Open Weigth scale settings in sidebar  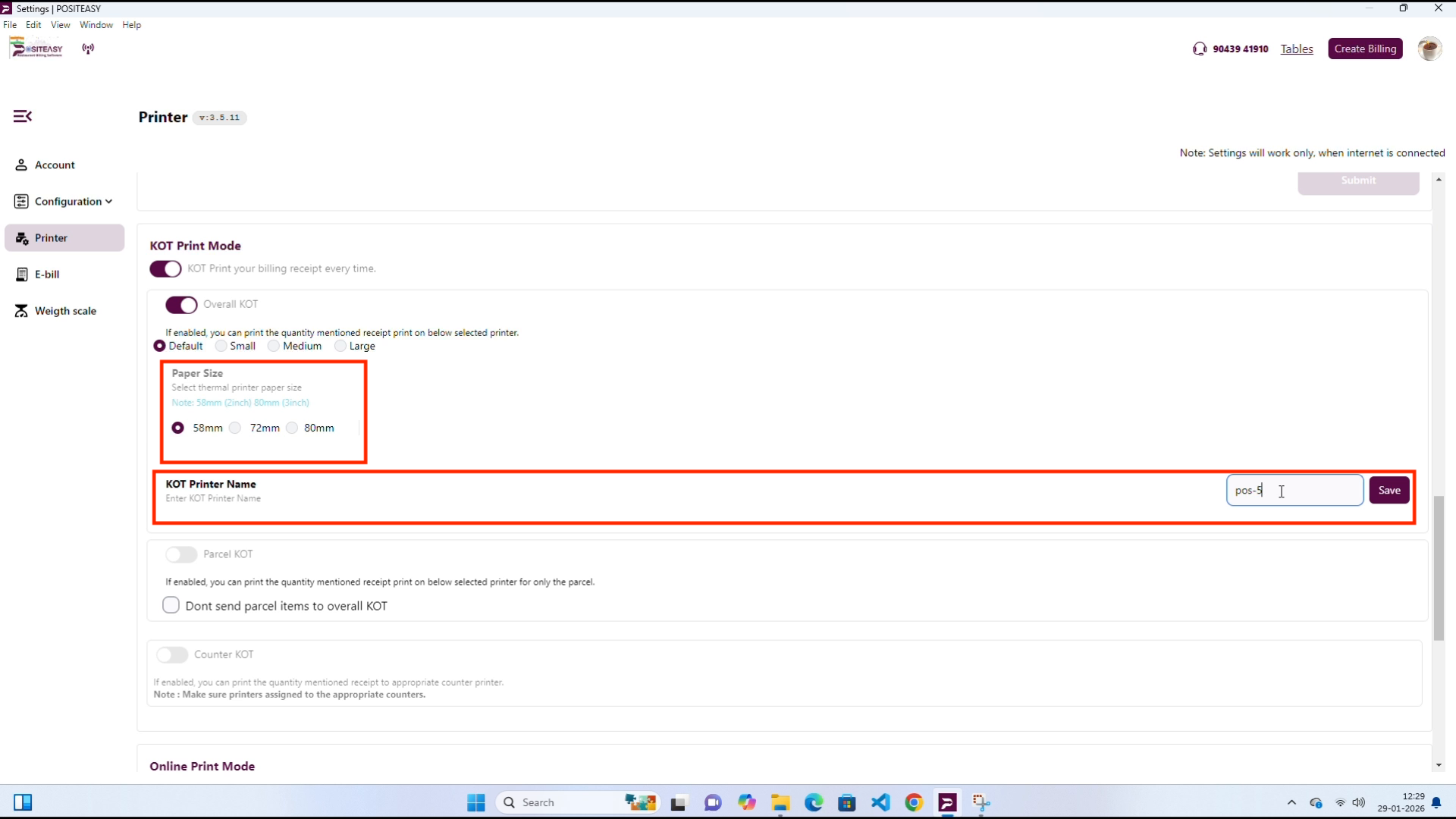65,311
